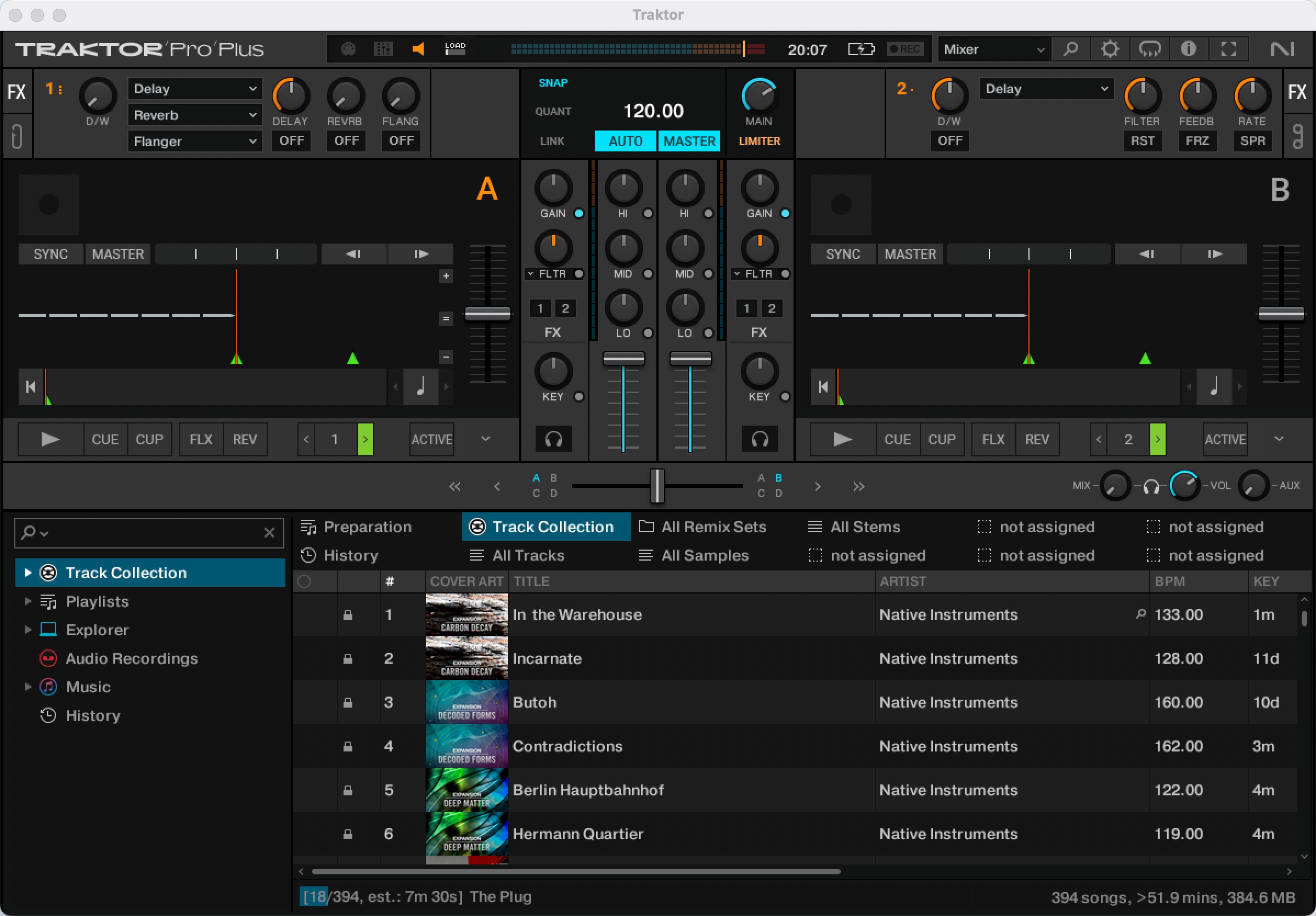Click the battery indicator icon
Image resolution: width=1316 pixels, height=916 pixels.
[862, 49]
